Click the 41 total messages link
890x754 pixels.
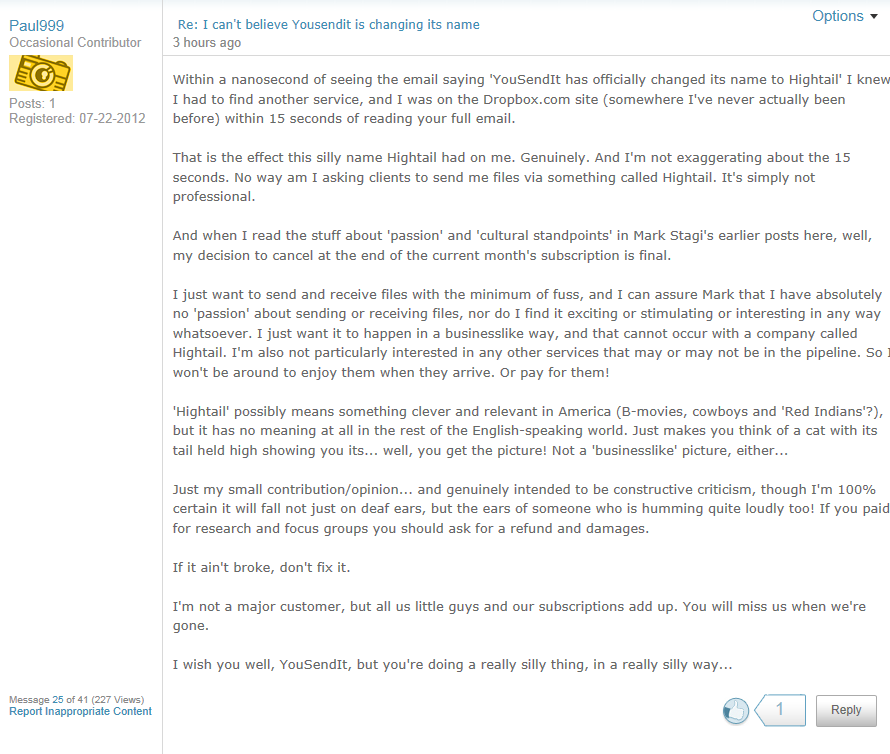(x=83, y=699)
